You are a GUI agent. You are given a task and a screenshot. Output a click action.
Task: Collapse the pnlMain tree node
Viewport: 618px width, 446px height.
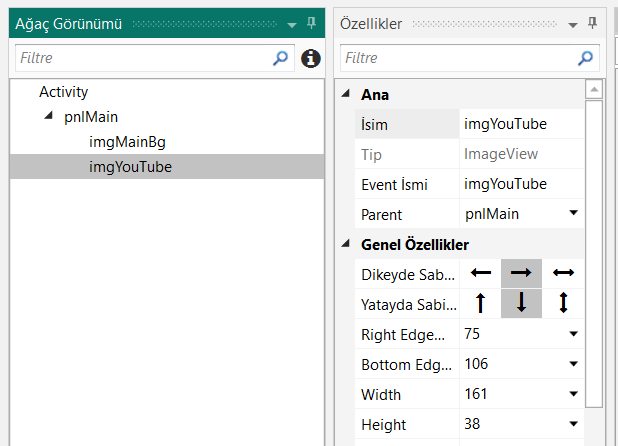[x=49, y=117]
